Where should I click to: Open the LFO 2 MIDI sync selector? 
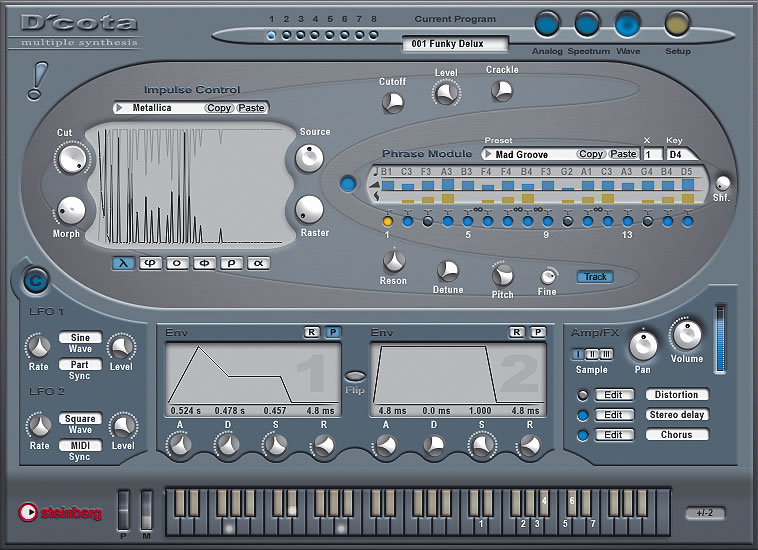pos(80,445)
